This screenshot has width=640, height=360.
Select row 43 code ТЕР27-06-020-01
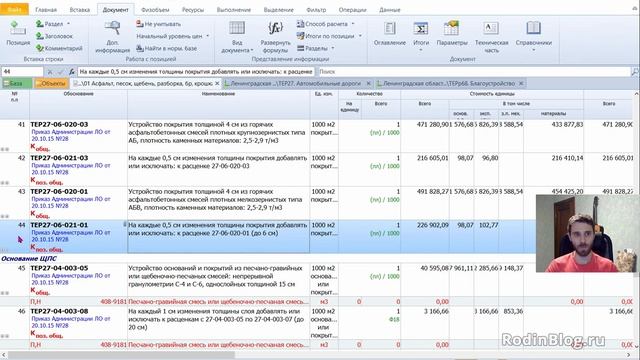(x=59, y=191)
